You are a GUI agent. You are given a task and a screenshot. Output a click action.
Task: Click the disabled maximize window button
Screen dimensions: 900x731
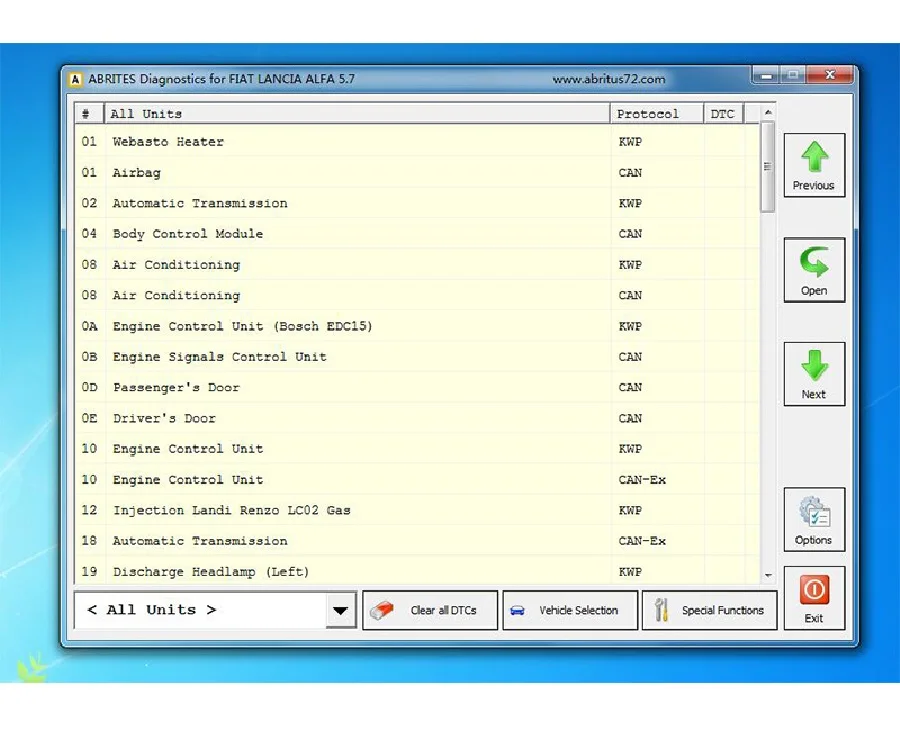793,75
